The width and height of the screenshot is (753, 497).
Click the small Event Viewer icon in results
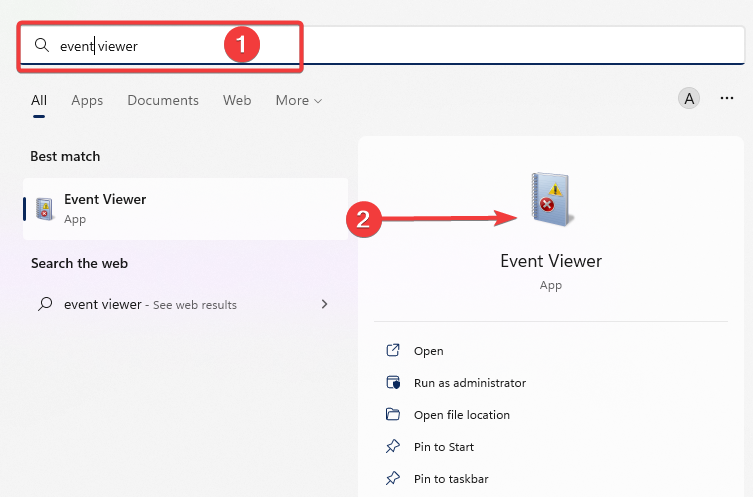click(45, 209)
